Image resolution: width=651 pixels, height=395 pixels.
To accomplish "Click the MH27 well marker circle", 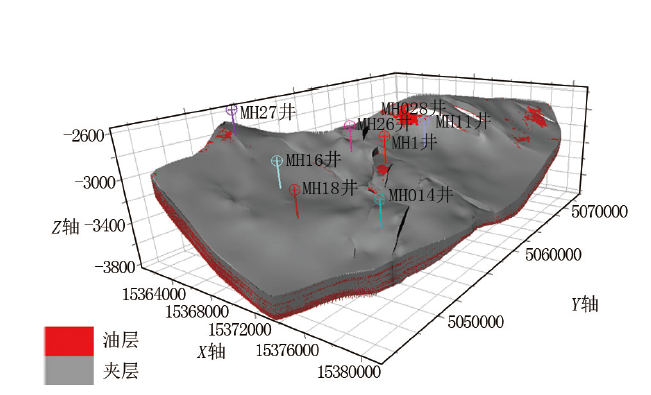I will click(232, 110).
